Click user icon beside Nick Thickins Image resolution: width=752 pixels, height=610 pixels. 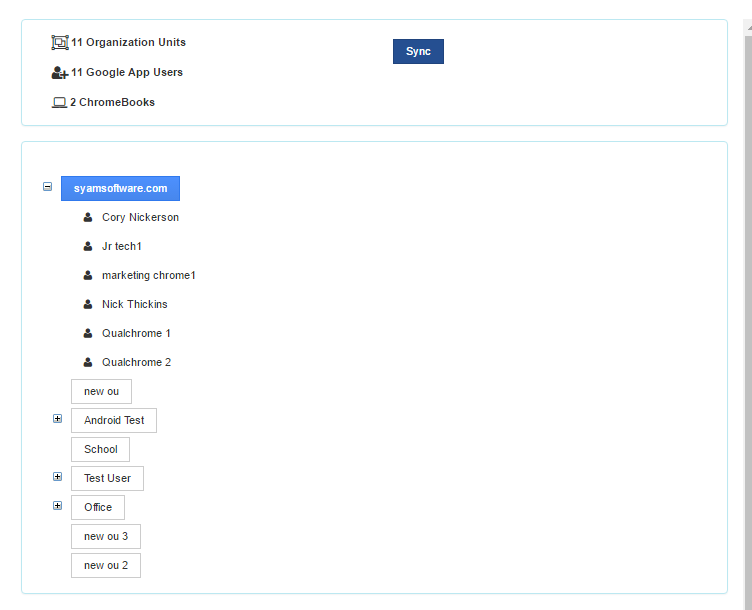[88, 304]
